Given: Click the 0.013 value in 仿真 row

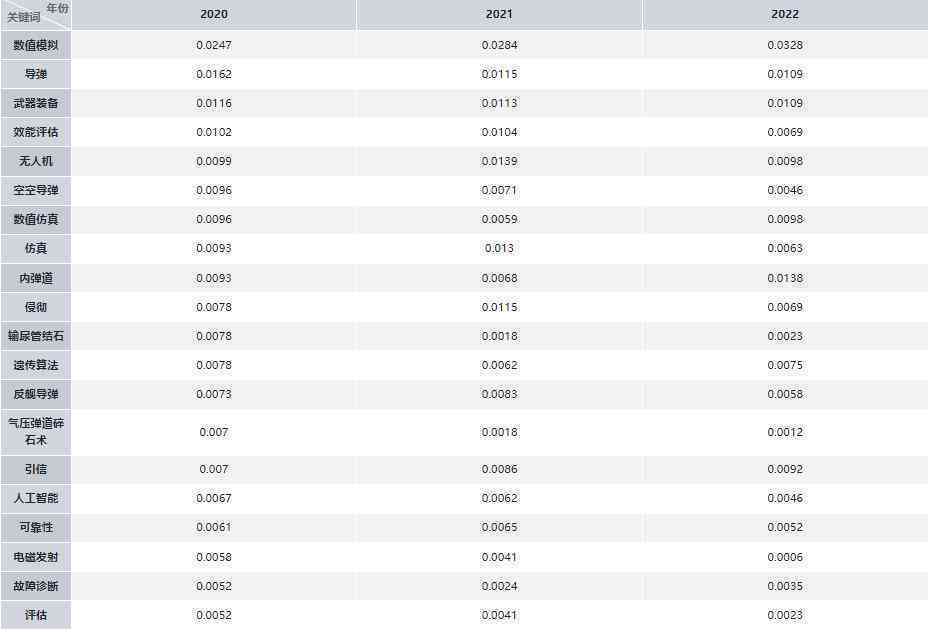Looking at the screenshot, I should [499, 248].
